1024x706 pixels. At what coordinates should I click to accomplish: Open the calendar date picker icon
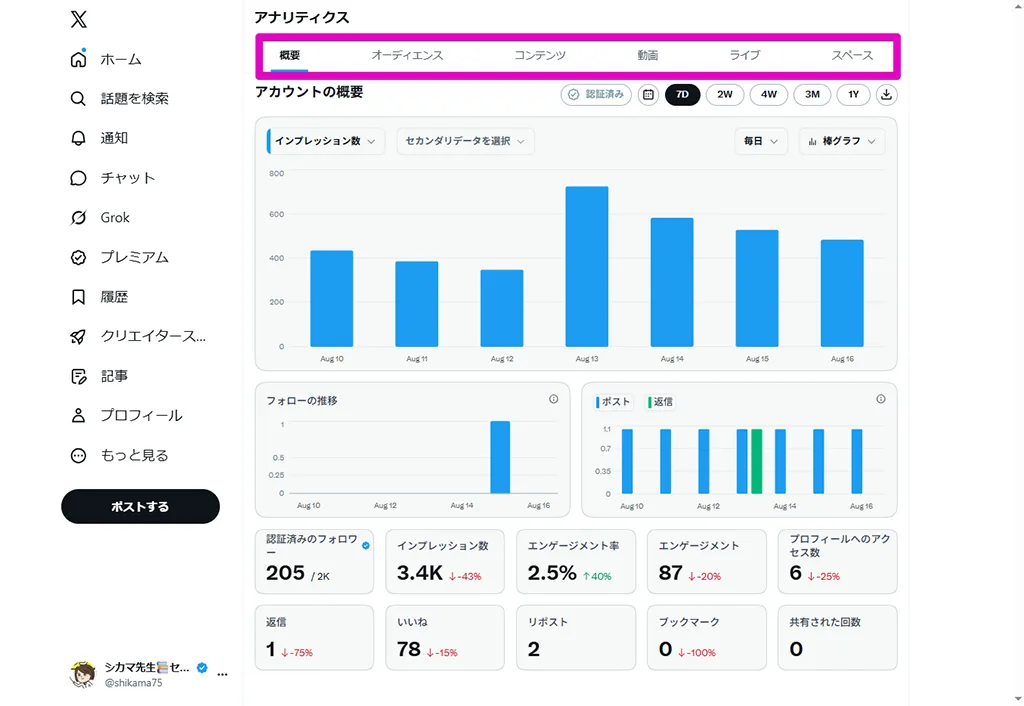(648, 95)
